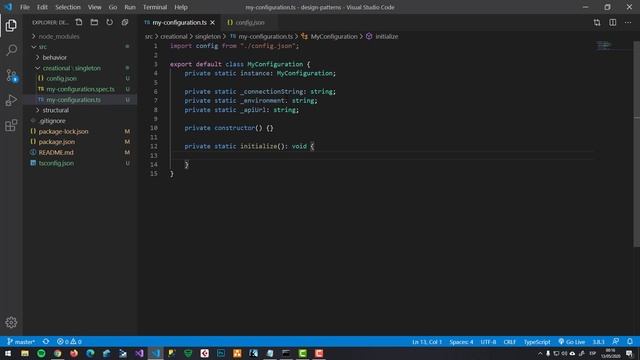640x360 pixels.
Task: Click the New File icon in Explorer
Action: pos(79,22)
